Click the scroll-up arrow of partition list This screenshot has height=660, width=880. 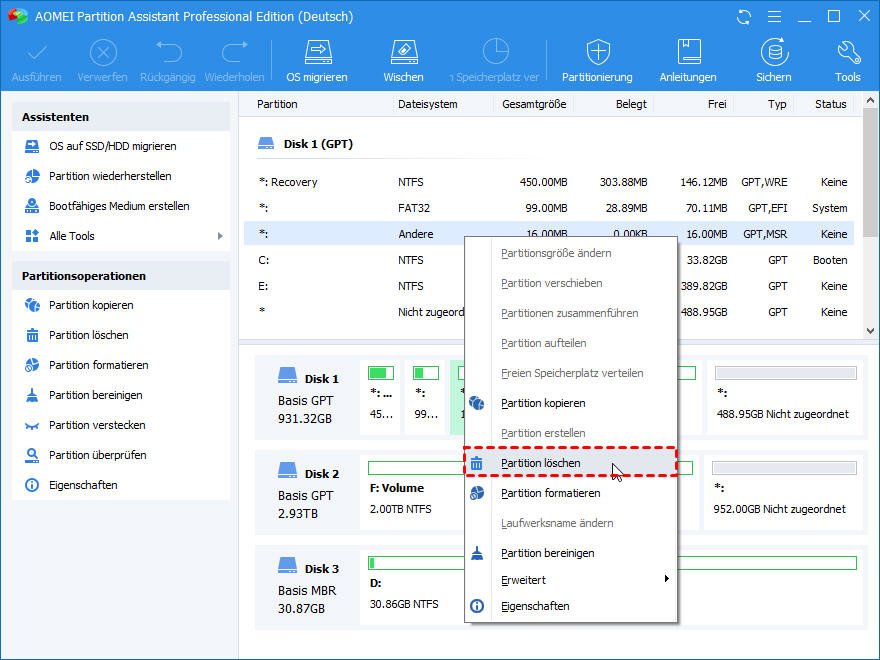(x=870, y=101)
